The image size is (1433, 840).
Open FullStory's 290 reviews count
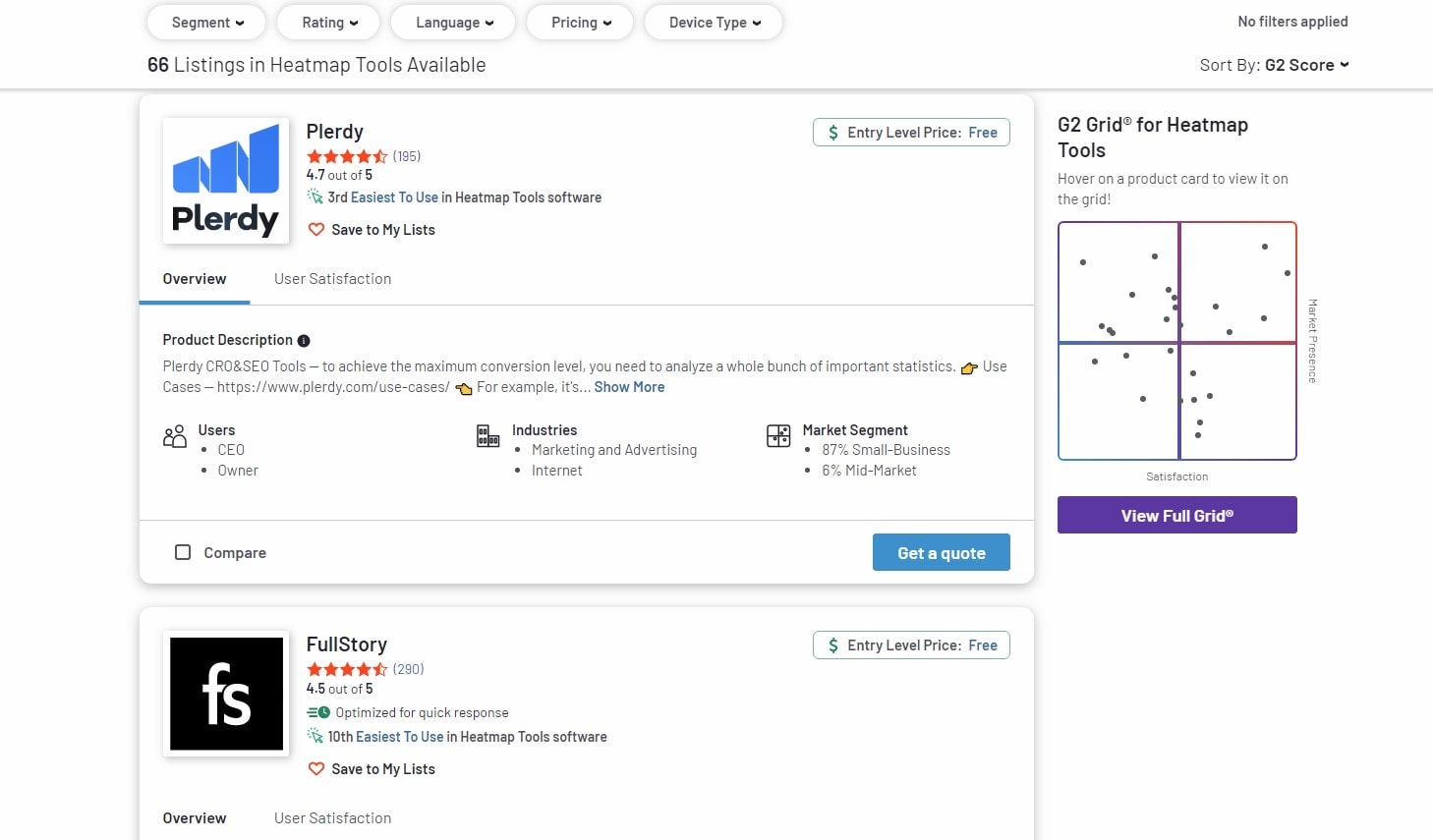coord(409,669)
